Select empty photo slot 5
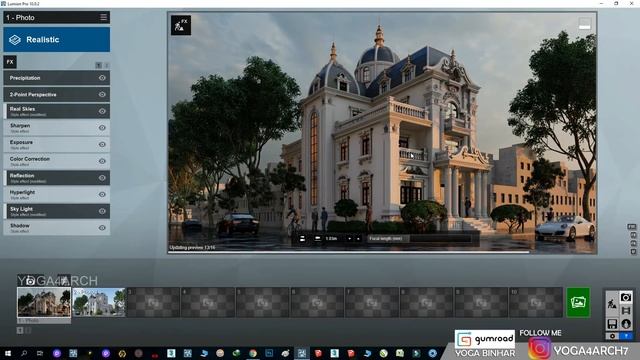Image resolution: width=640 pixels, height=360 pixels. (262, 302)
